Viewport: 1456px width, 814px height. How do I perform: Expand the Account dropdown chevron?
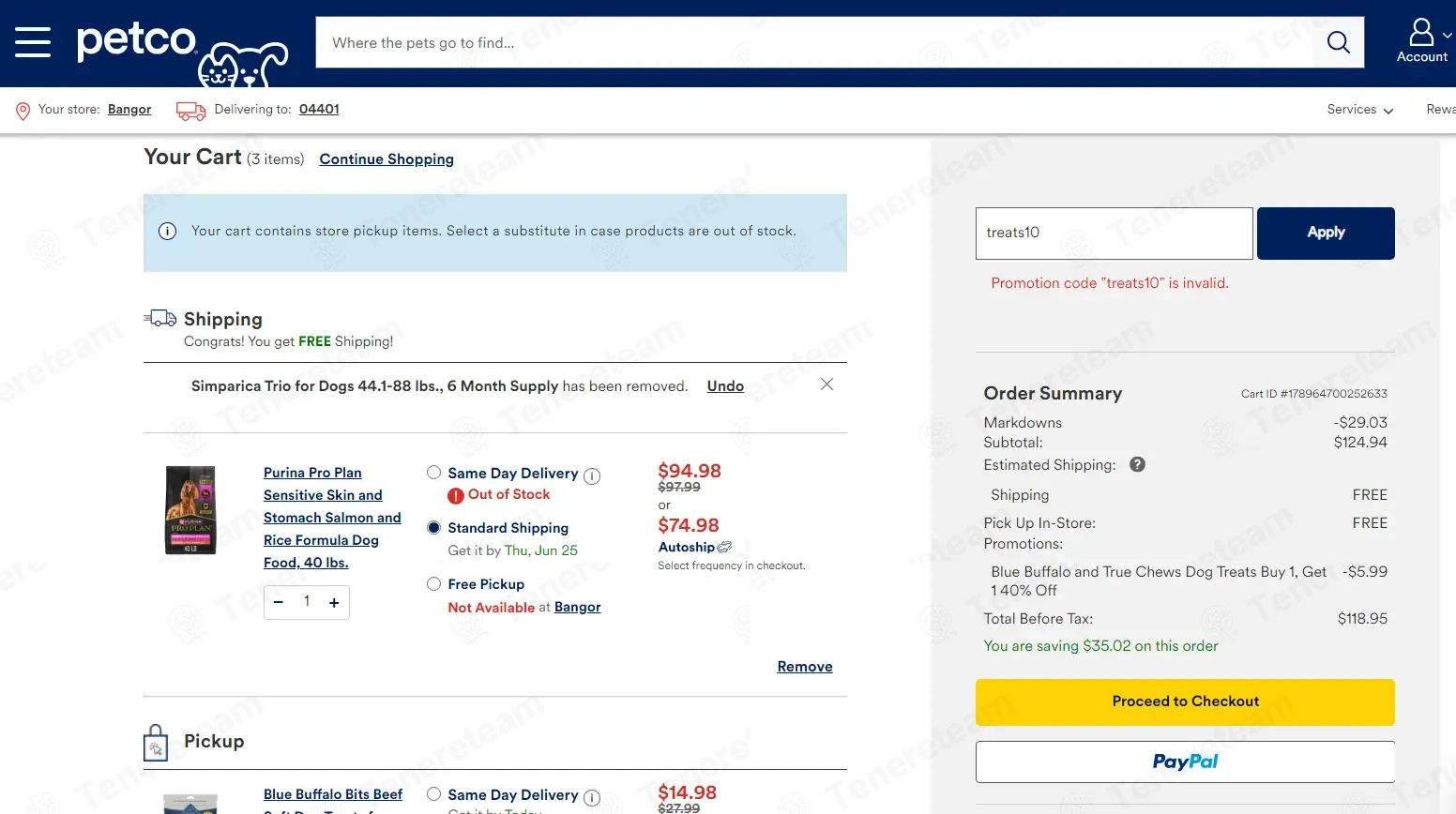(1447, 36)
